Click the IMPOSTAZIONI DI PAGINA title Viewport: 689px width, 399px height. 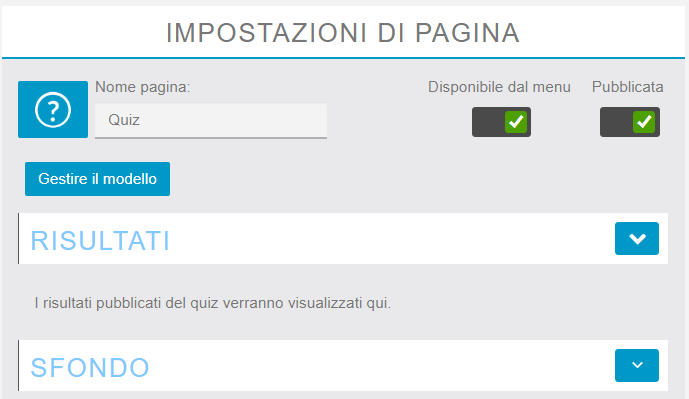343,33
